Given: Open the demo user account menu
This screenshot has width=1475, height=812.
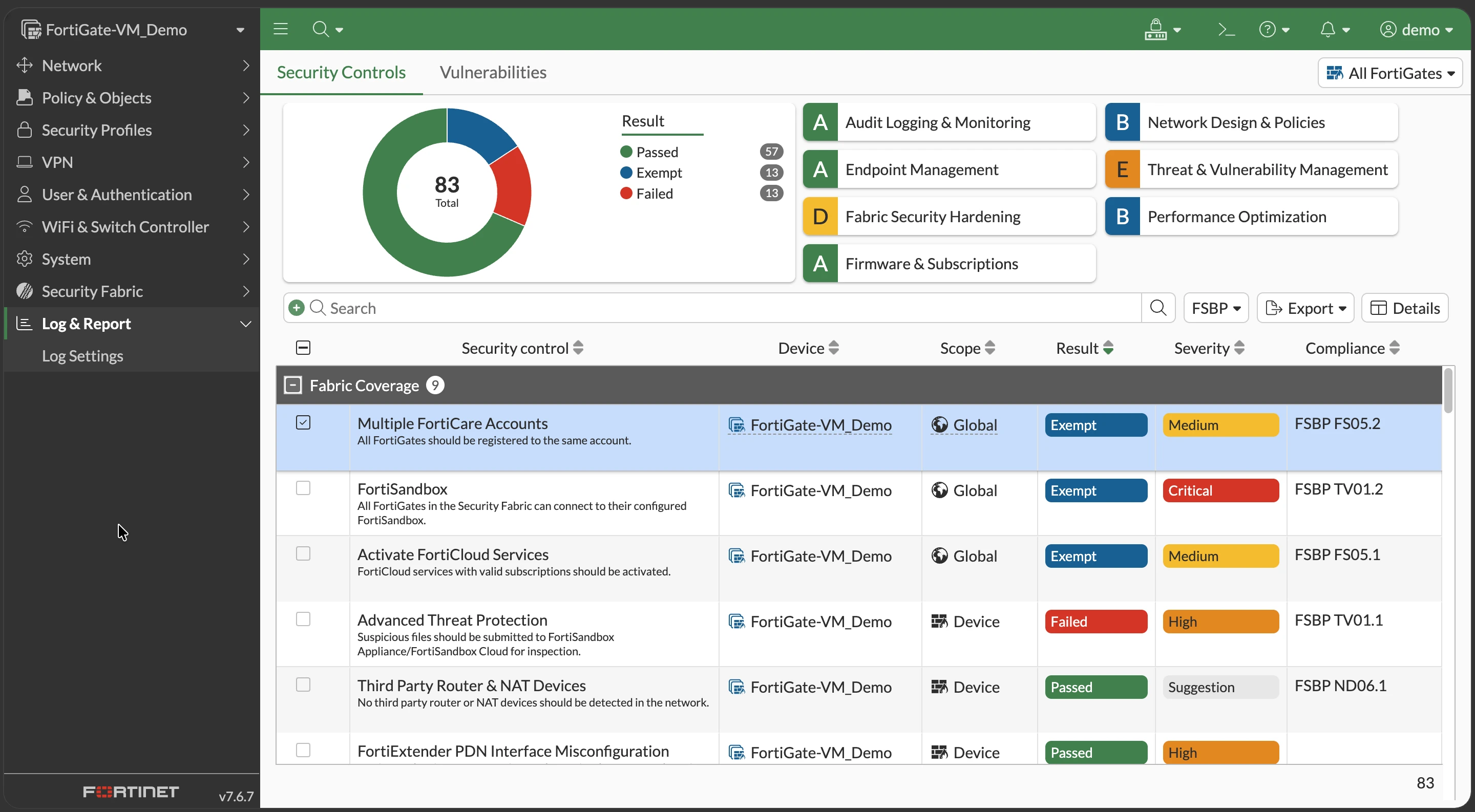Looking at the screenshot, I should tap(1416, 29).
